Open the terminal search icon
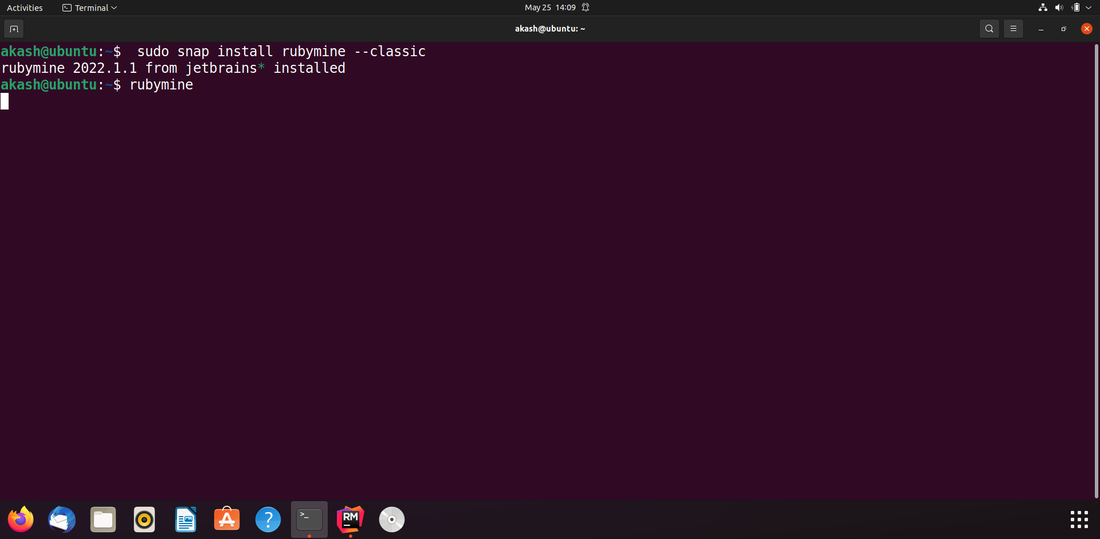1100x539 pixels. [x=989, y=29]
